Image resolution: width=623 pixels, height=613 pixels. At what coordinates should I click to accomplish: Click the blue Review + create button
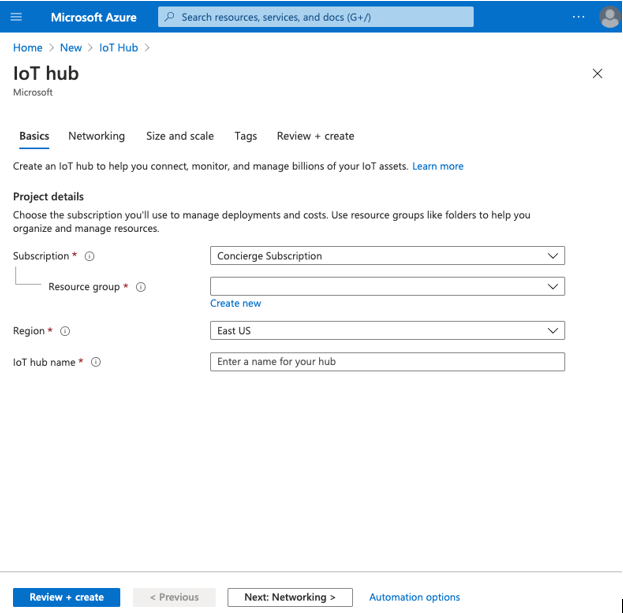tap(66, 597)
